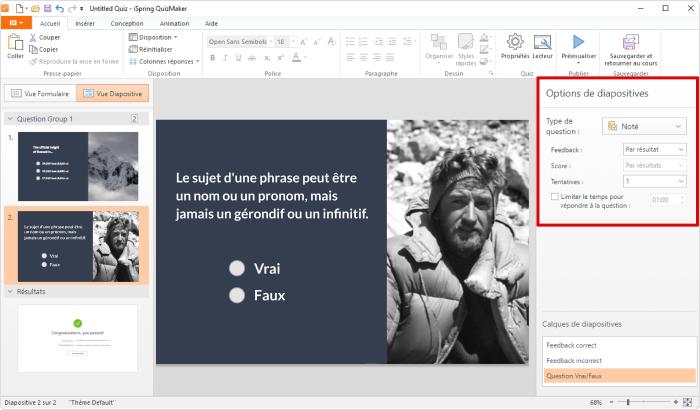Click the question text on the slide
700x410 pixels.
[x=272, y=196]
